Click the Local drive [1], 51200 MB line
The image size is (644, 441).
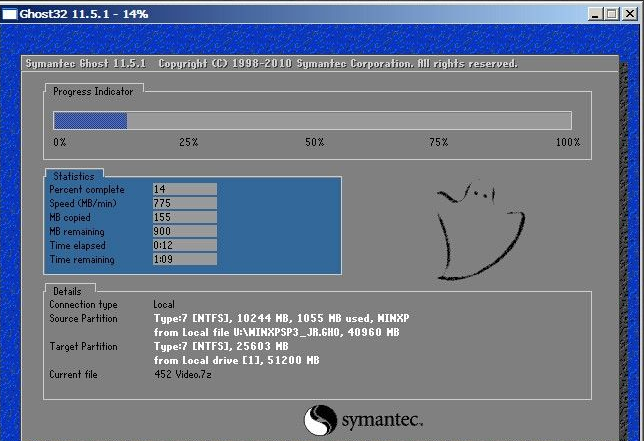click(237, 361)
